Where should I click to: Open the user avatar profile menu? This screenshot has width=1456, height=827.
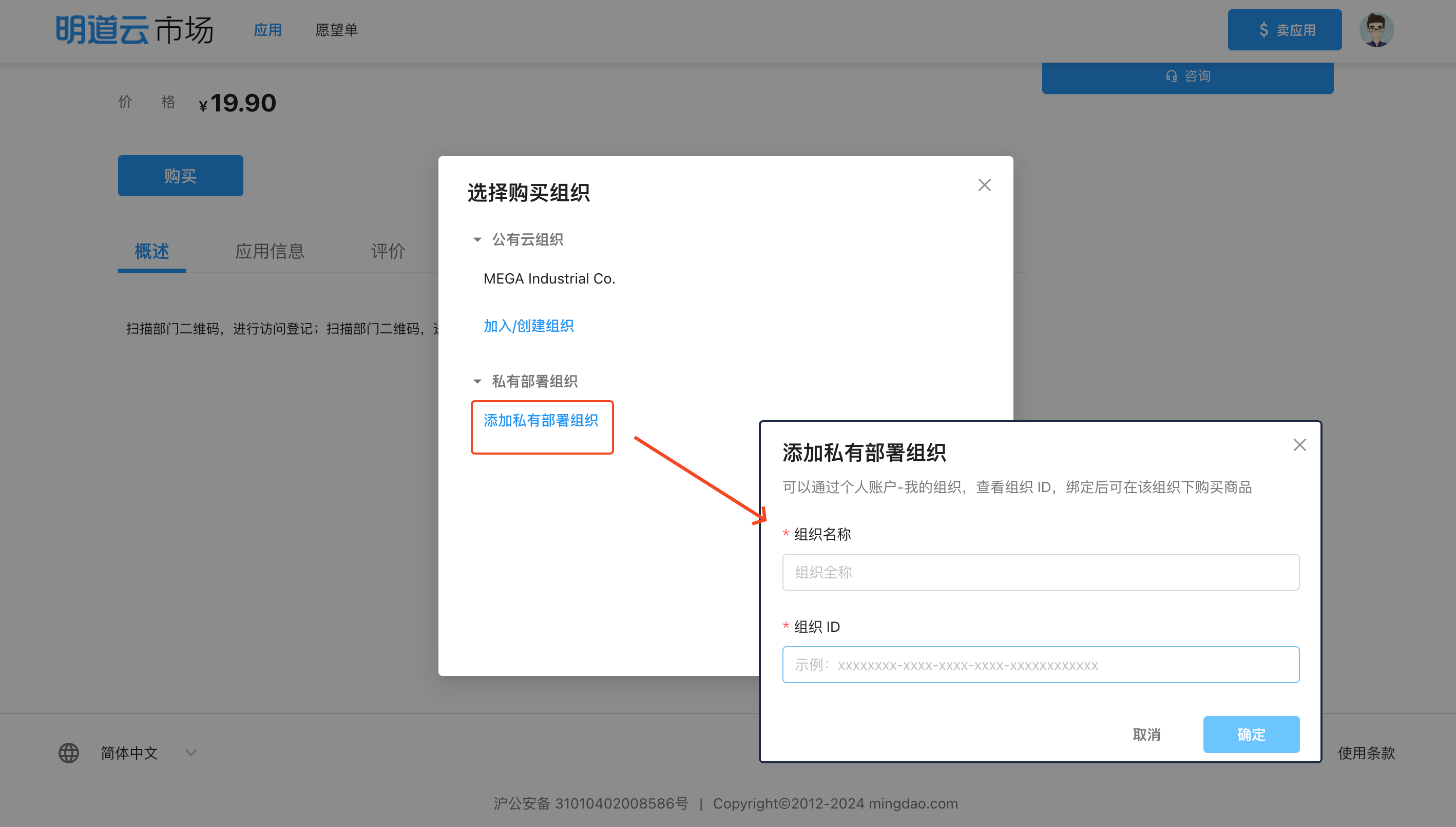(1376, 30)
